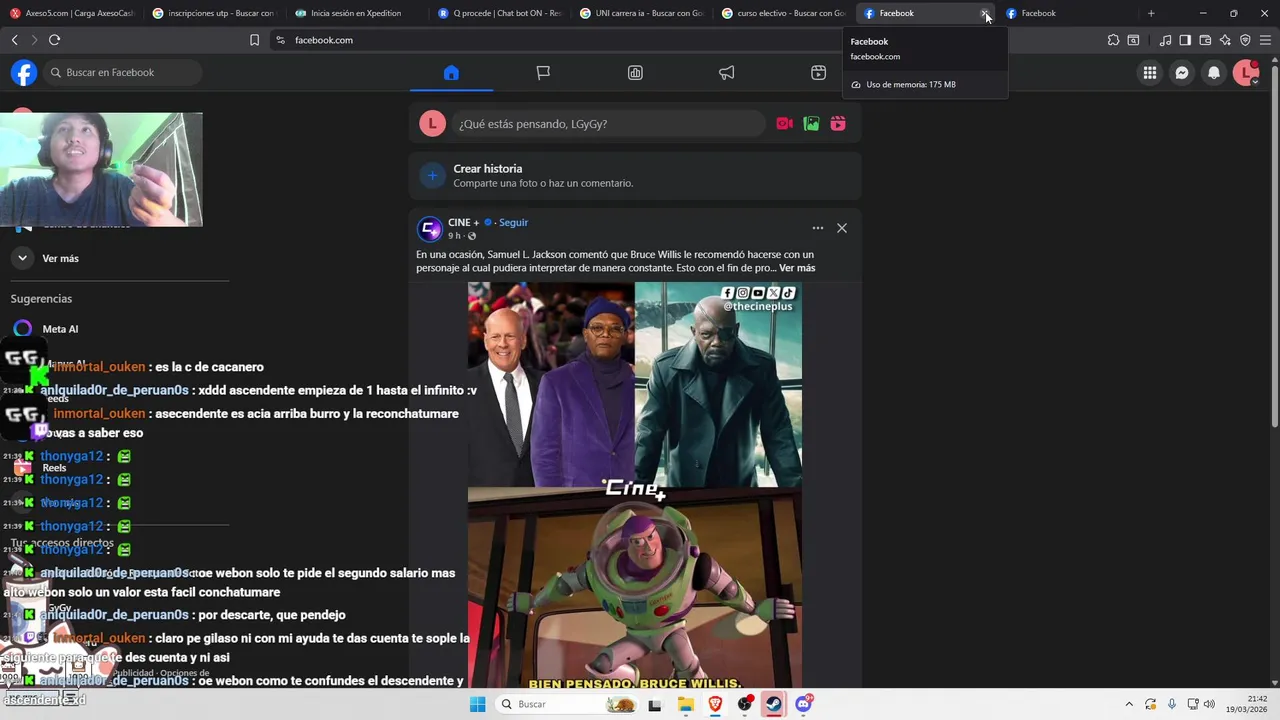Open Facebook notifications bell
This screenshot has width=1280, height=720.
point(1214,73)
